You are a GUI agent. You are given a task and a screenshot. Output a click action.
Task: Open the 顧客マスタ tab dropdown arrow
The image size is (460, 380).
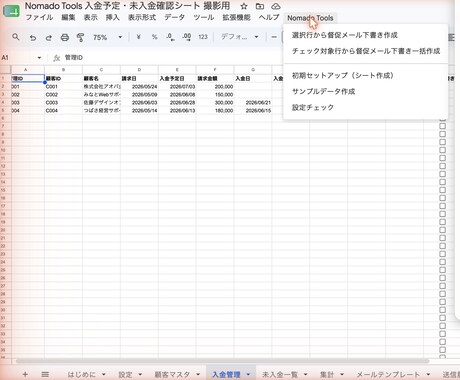click(x=198, y=374)
